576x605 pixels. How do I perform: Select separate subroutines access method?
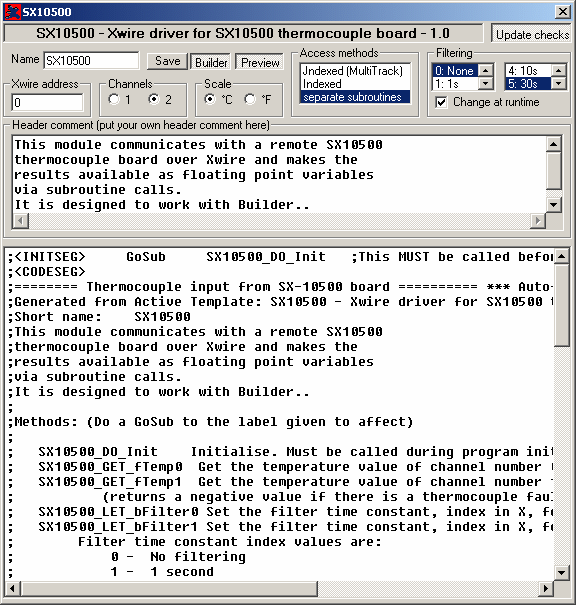pos(355,97)
